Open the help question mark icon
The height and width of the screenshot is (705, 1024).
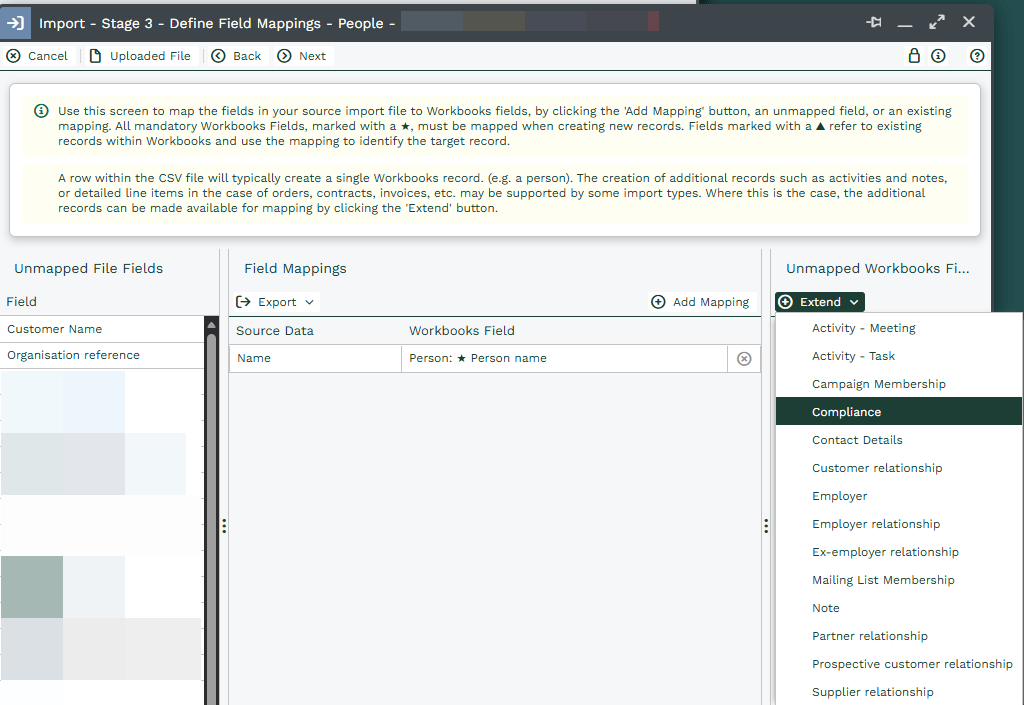[x=977, y=56]
